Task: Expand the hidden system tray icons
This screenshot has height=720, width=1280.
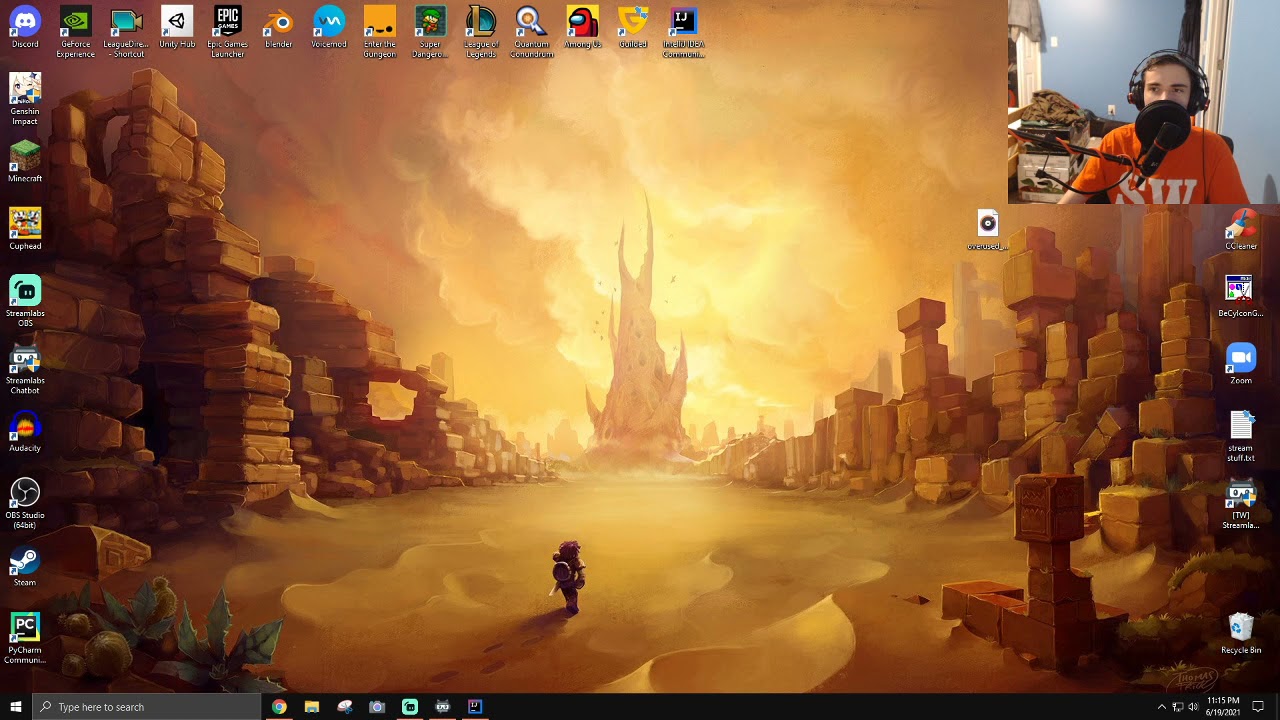Action: 1161,707
